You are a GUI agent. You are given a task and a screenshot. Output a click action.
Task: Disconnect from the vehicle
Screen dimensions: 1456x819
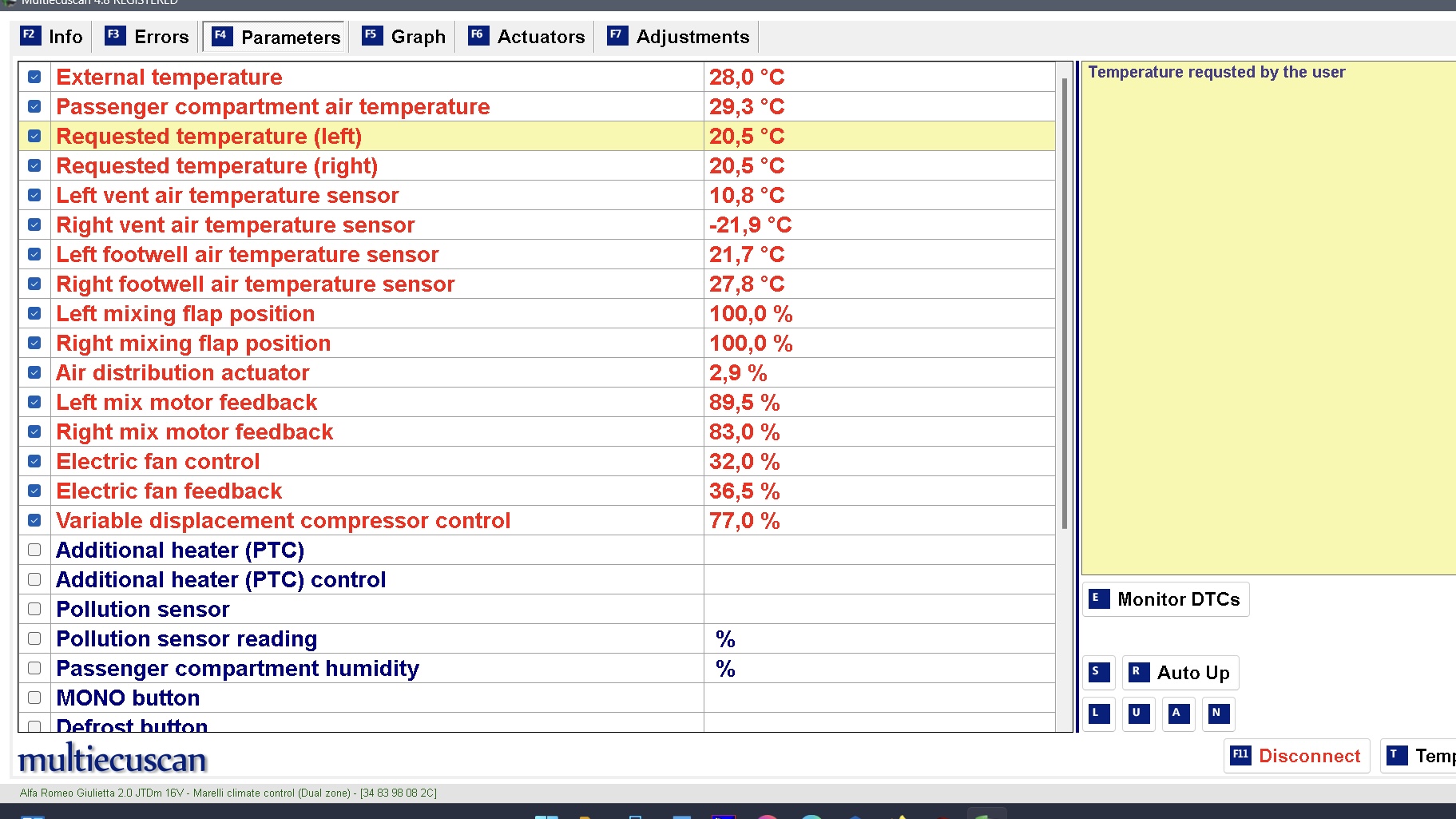coord(1296,756)
